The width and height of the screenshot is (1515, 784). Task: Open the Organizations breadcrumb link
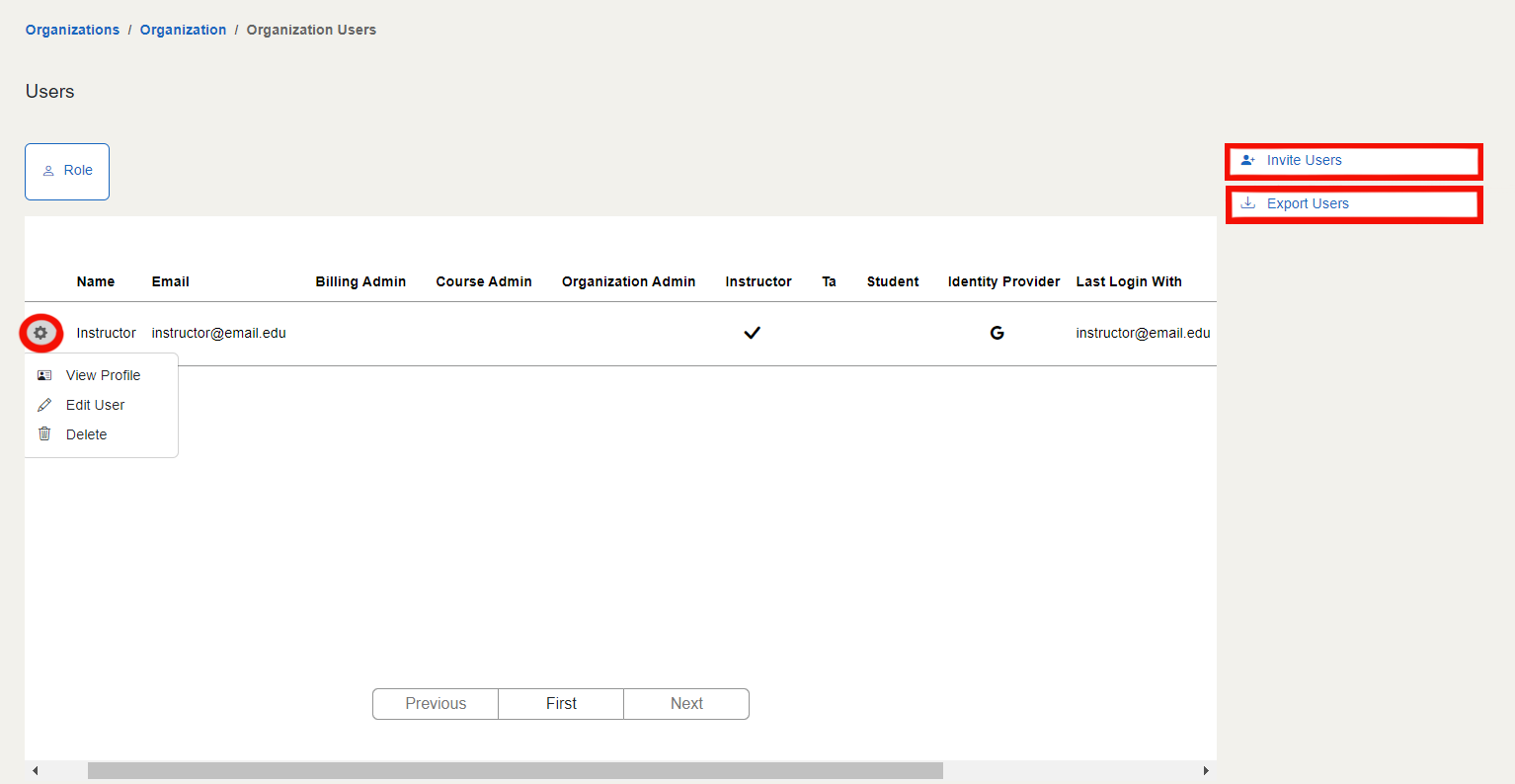(72, 30)
